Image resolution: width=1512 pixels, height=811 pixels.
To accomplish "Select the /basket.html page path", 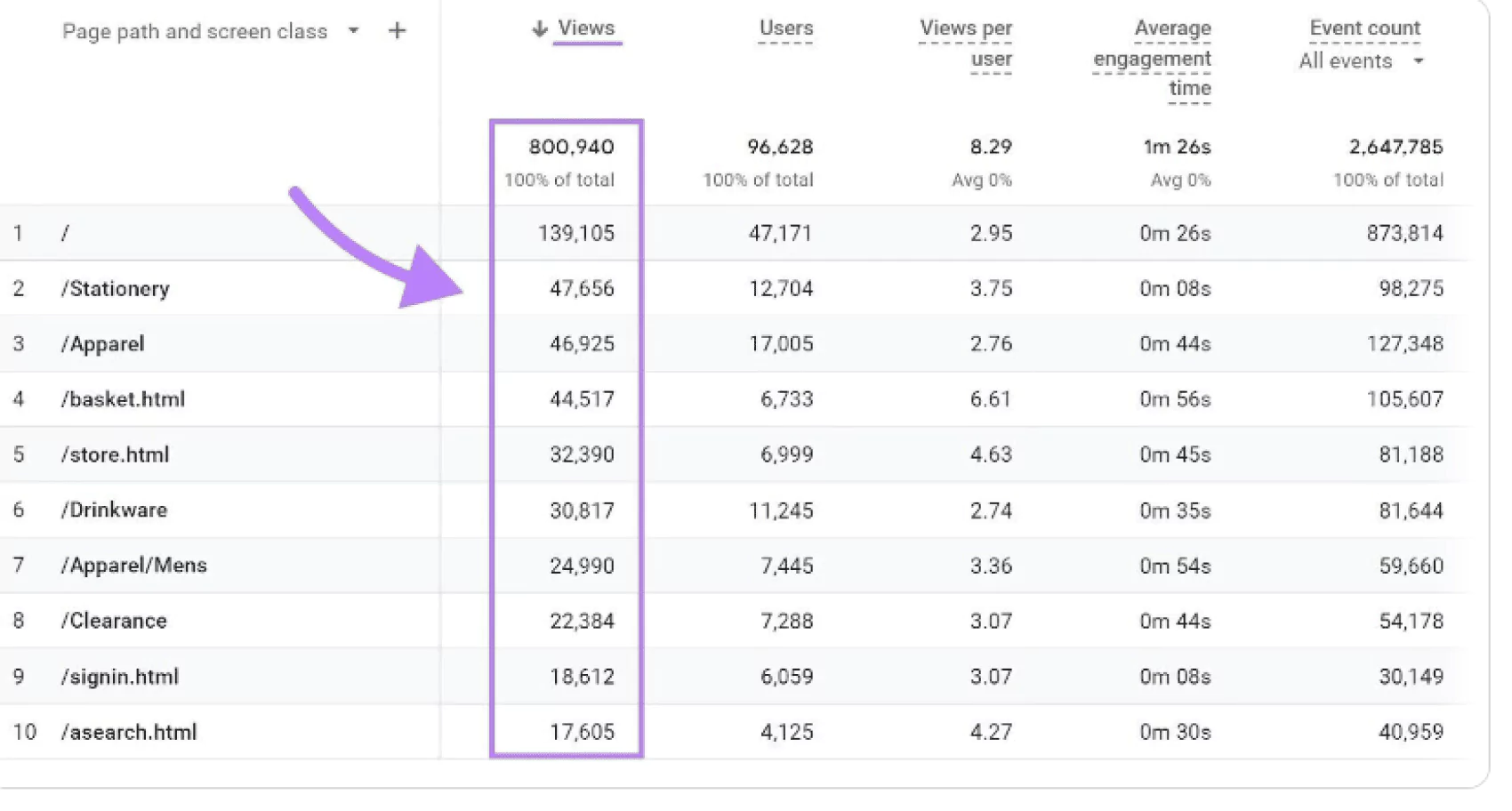I will tap(123, 399).
